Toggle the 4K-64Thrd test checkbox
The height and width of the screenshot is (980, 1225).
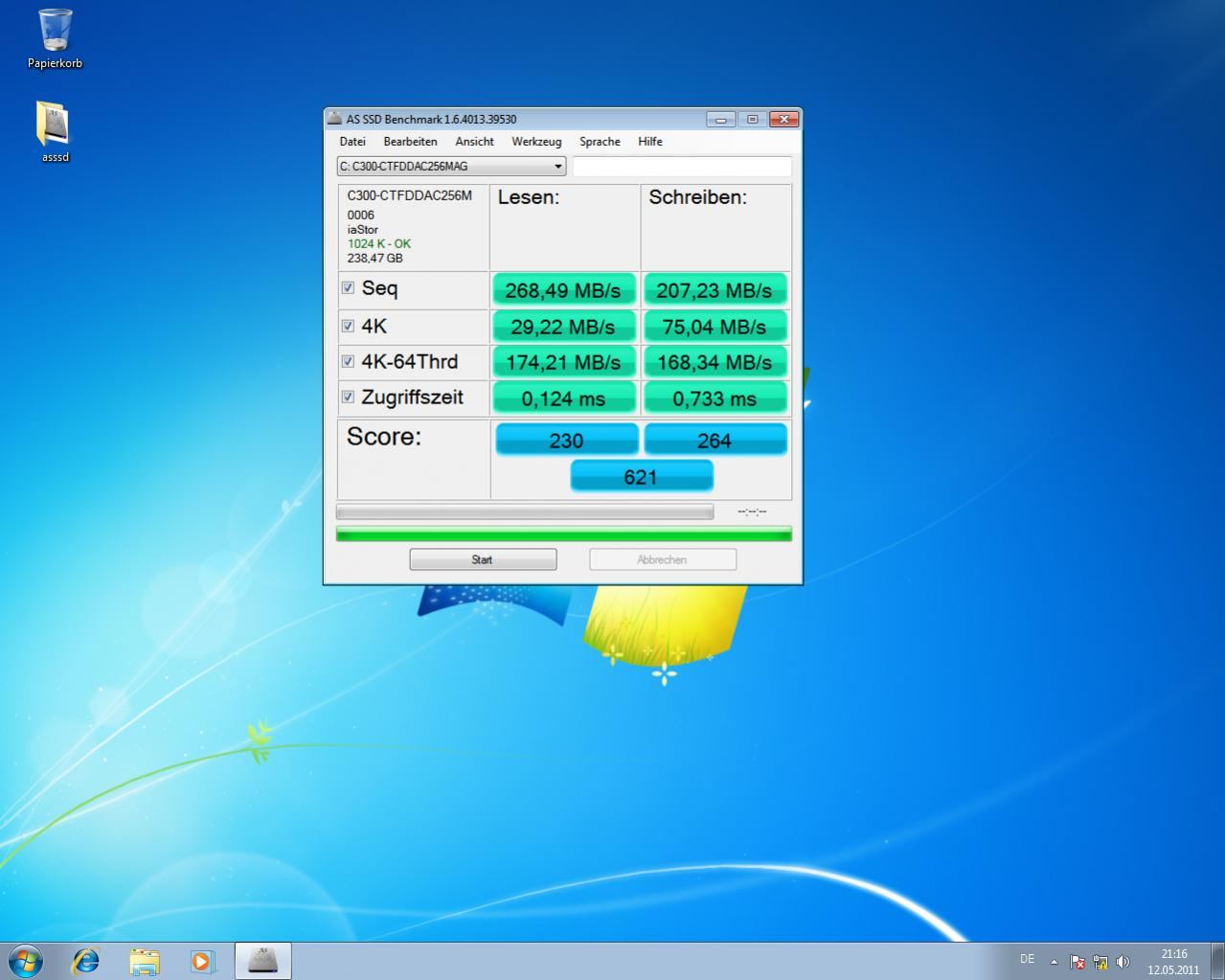[348, 361]
